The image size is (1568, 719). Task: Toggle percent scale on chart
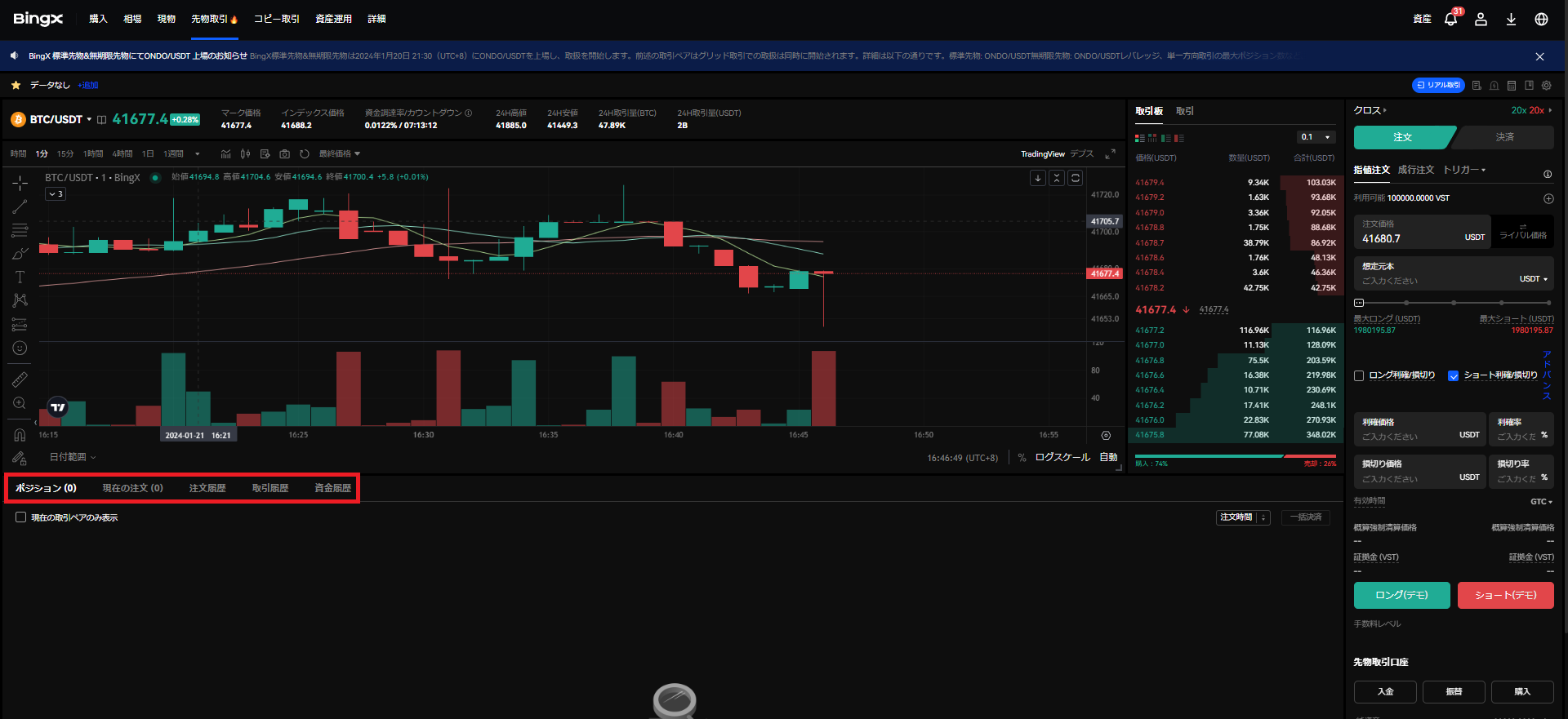1022,458
